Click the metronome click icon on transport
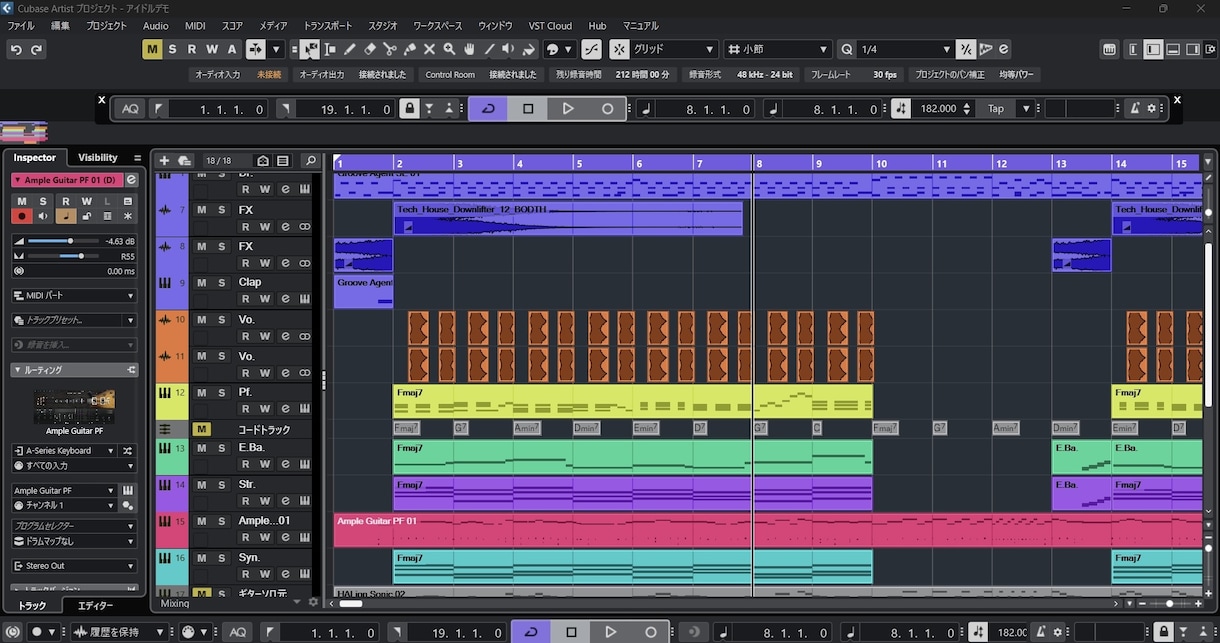 [x=1135, y=109]
